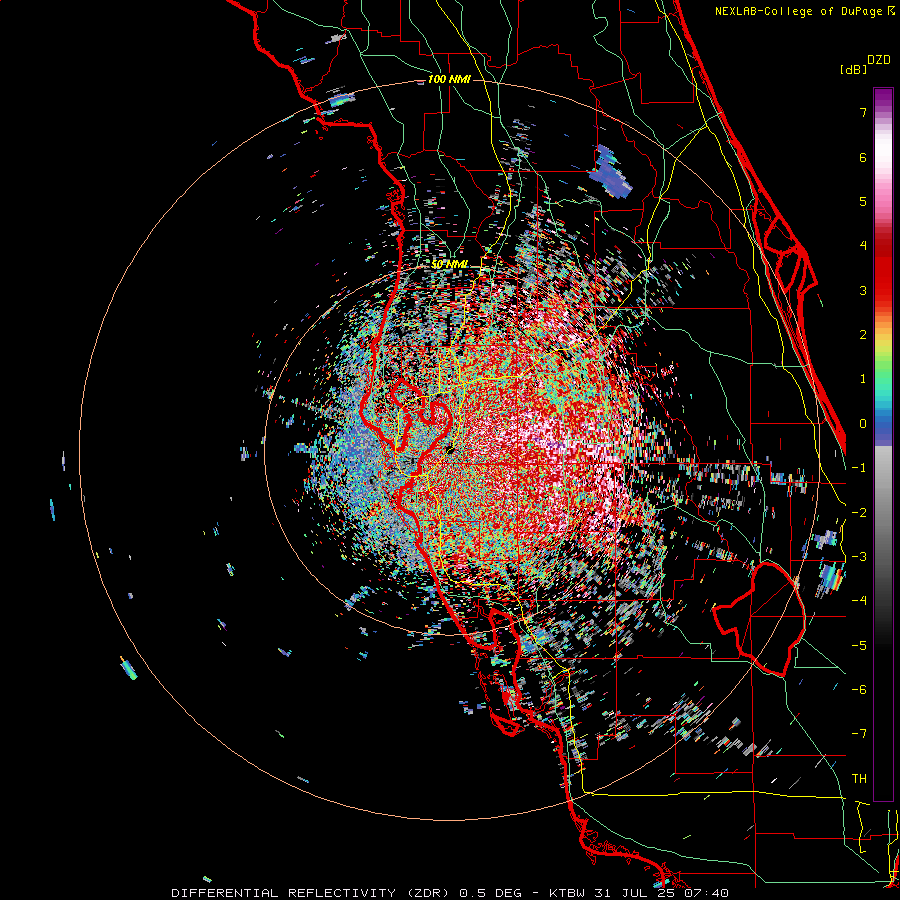
Task: Click the [dB] unit label
Action: click(x=854, y=69)
